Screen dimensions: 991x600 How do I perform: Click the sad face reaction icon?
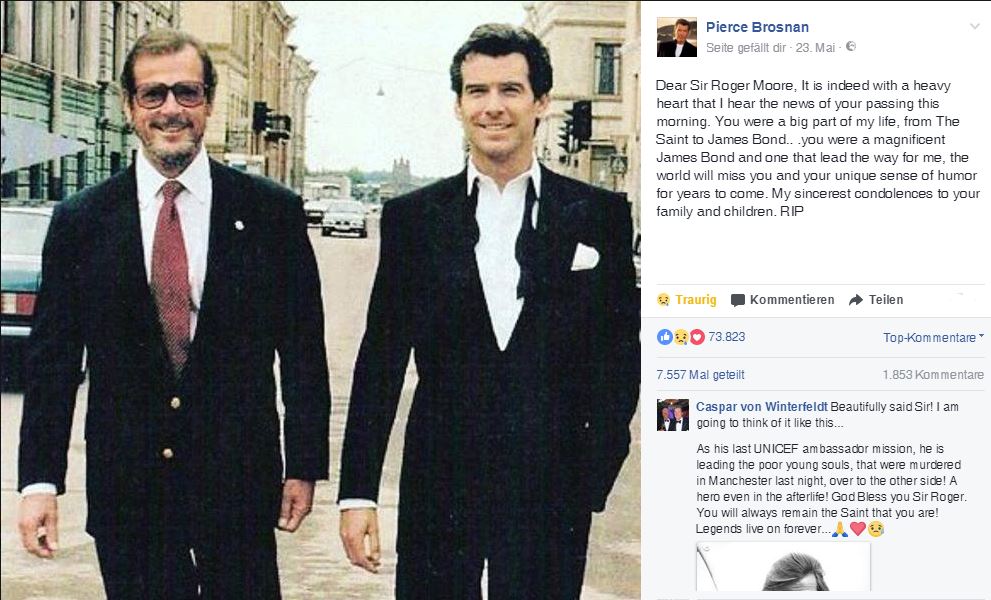click(681, 337)
